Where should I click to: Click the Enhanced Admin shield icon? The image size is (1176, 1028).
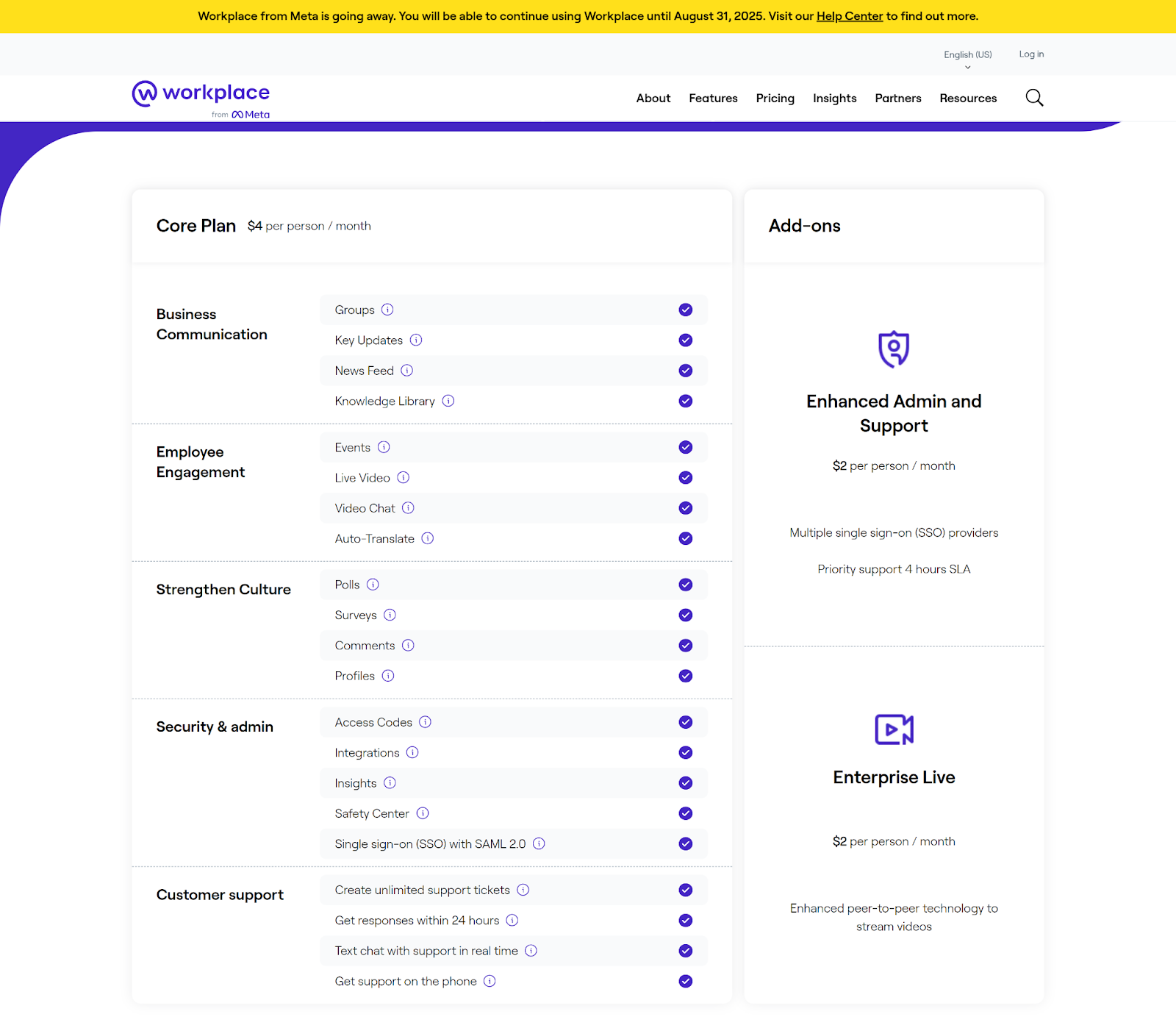[x=894, y=349]
